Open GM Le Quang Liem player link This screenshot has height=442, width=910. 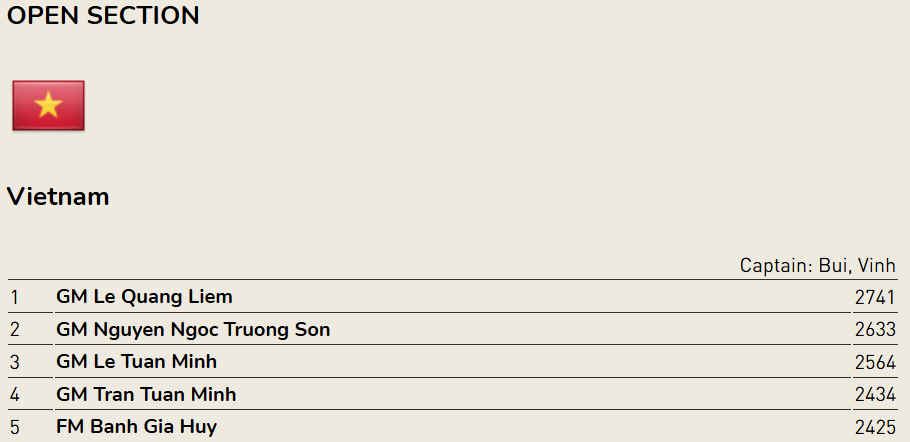[144, 296]
